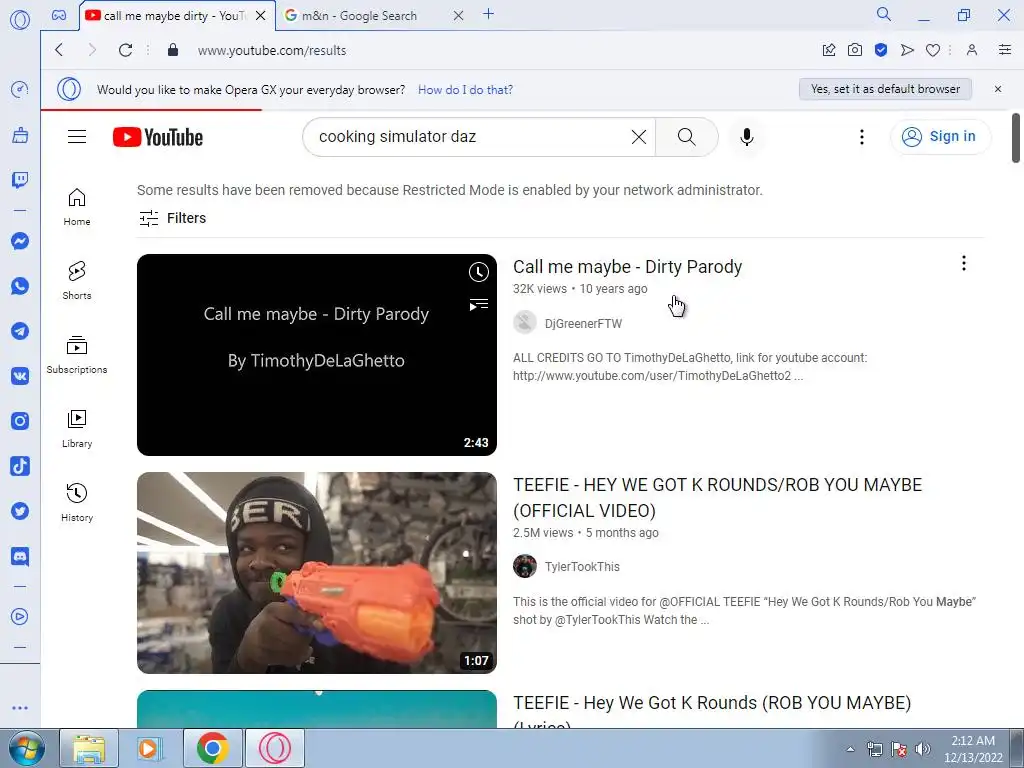Image resolution: width=1024 pixels, height=768 pixels.
Task: Open DjGreenerFTW channel
Action: (583, 323)
